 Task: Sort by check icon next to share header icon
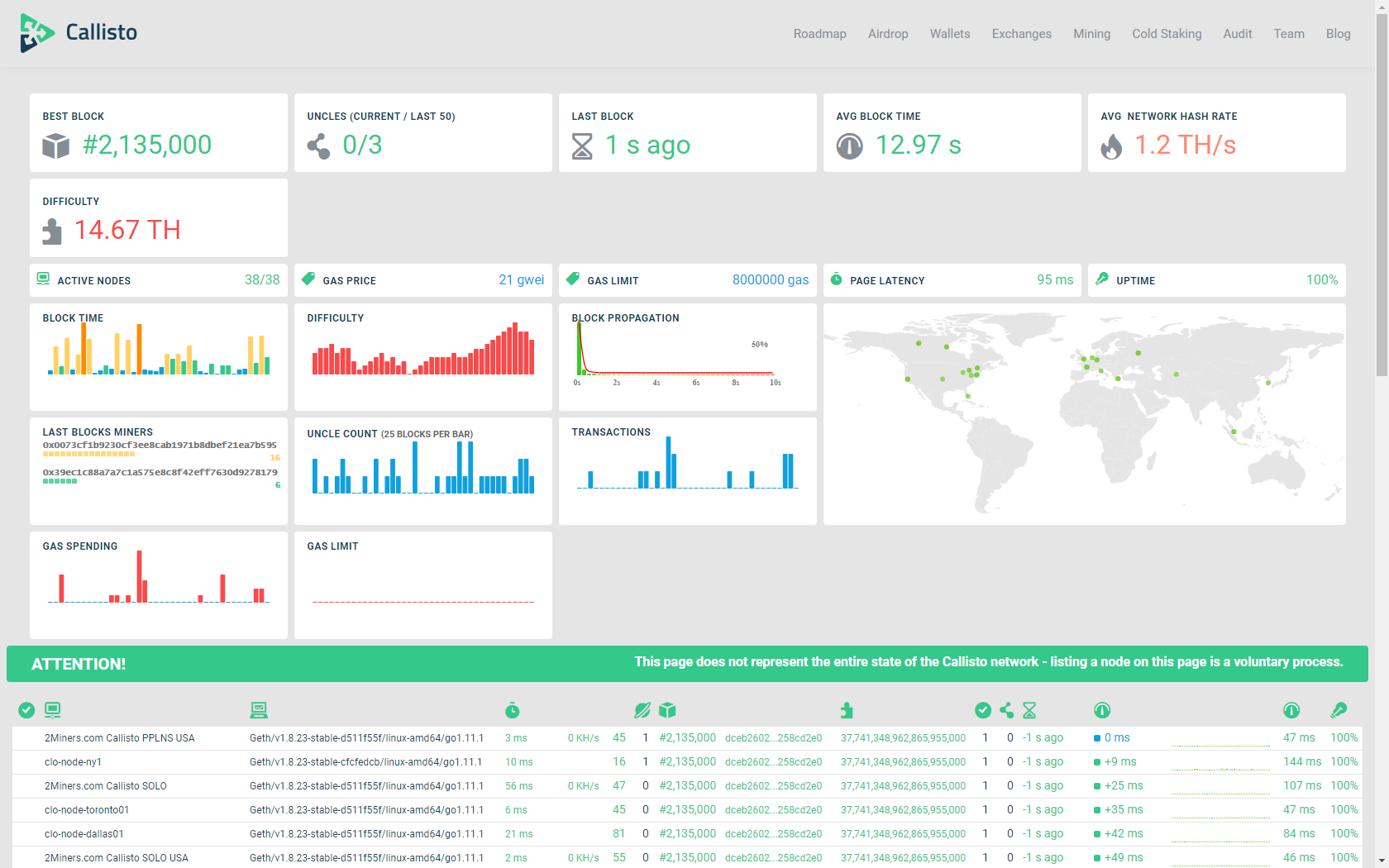click(x=983, y=710)
